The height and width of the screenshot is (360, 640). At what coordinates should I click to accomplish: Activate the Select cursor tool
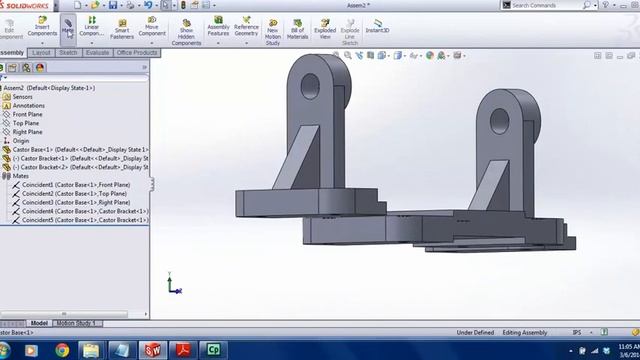click(165, 5)
